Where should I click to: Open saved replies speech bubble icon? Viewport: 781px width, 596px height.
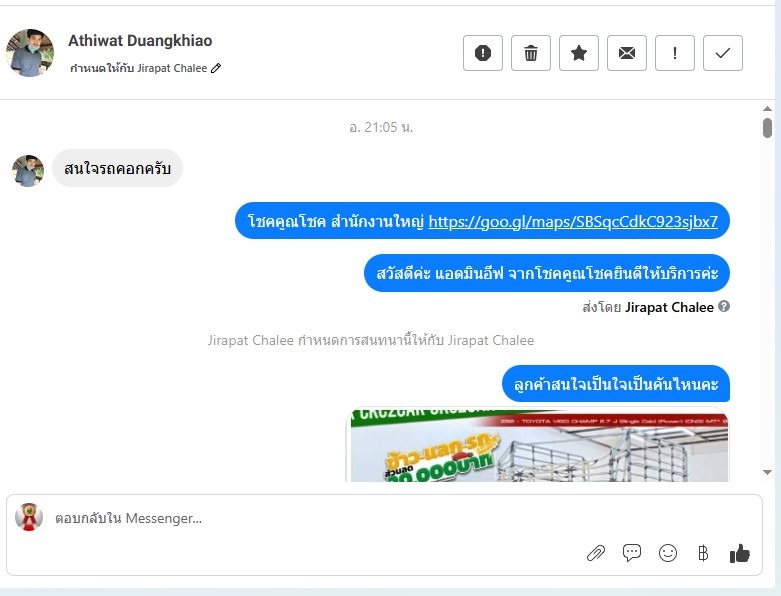(632, 553)
